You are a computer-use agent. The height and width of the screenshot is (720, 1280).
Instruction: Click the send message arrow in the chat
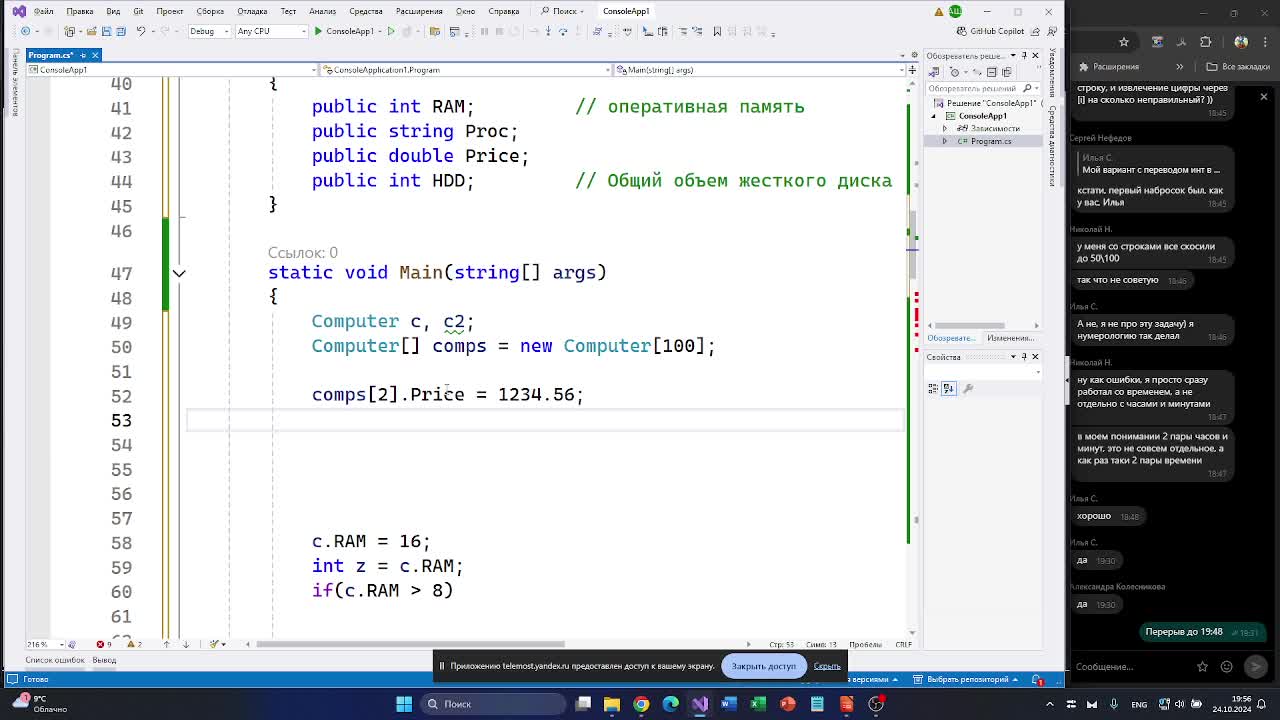1256,666
